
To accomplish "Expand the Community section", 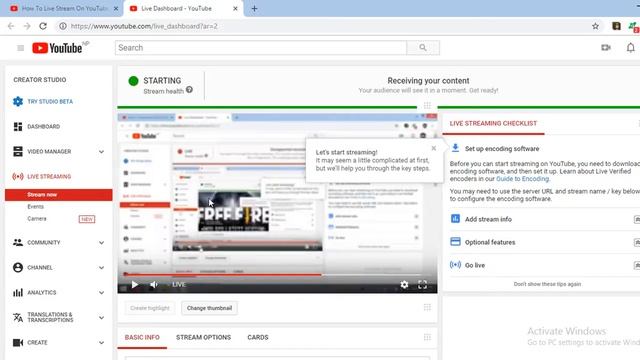I will tap(101, 243).
